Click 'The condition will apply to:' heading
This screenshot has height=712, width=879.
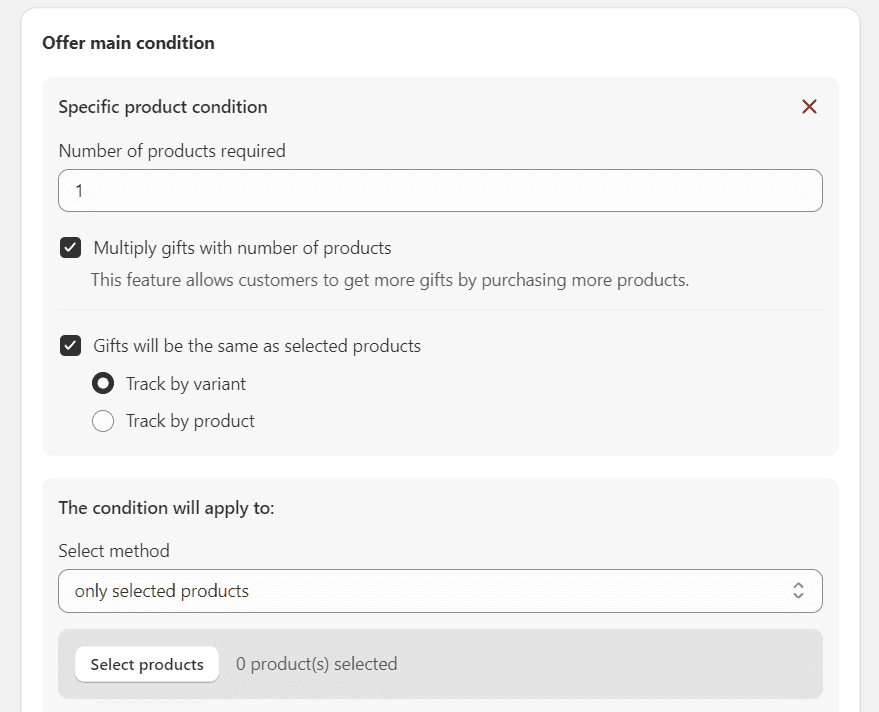coord(166,508)
